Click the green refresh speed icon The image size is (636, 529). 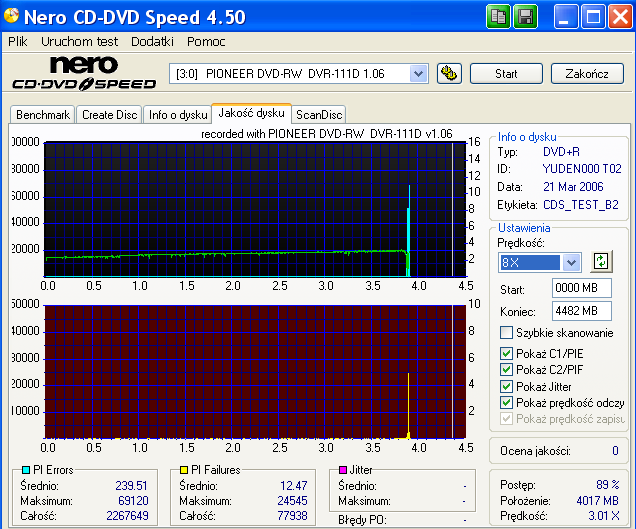click(x=600, y=262)
